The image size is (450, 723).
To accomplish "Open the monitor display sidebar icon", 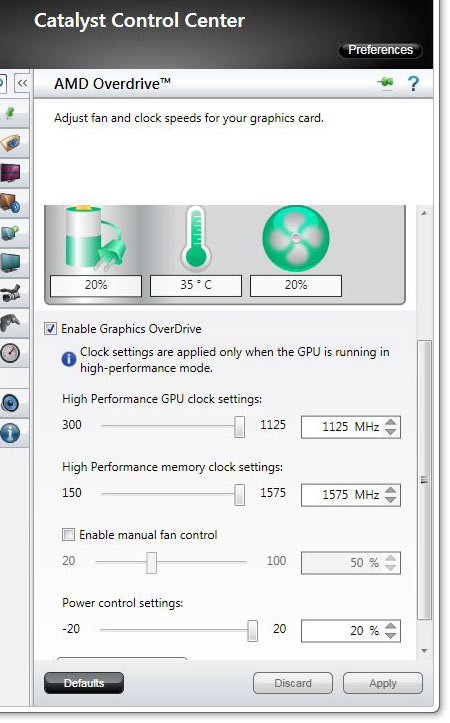I will tap(10, 263).
